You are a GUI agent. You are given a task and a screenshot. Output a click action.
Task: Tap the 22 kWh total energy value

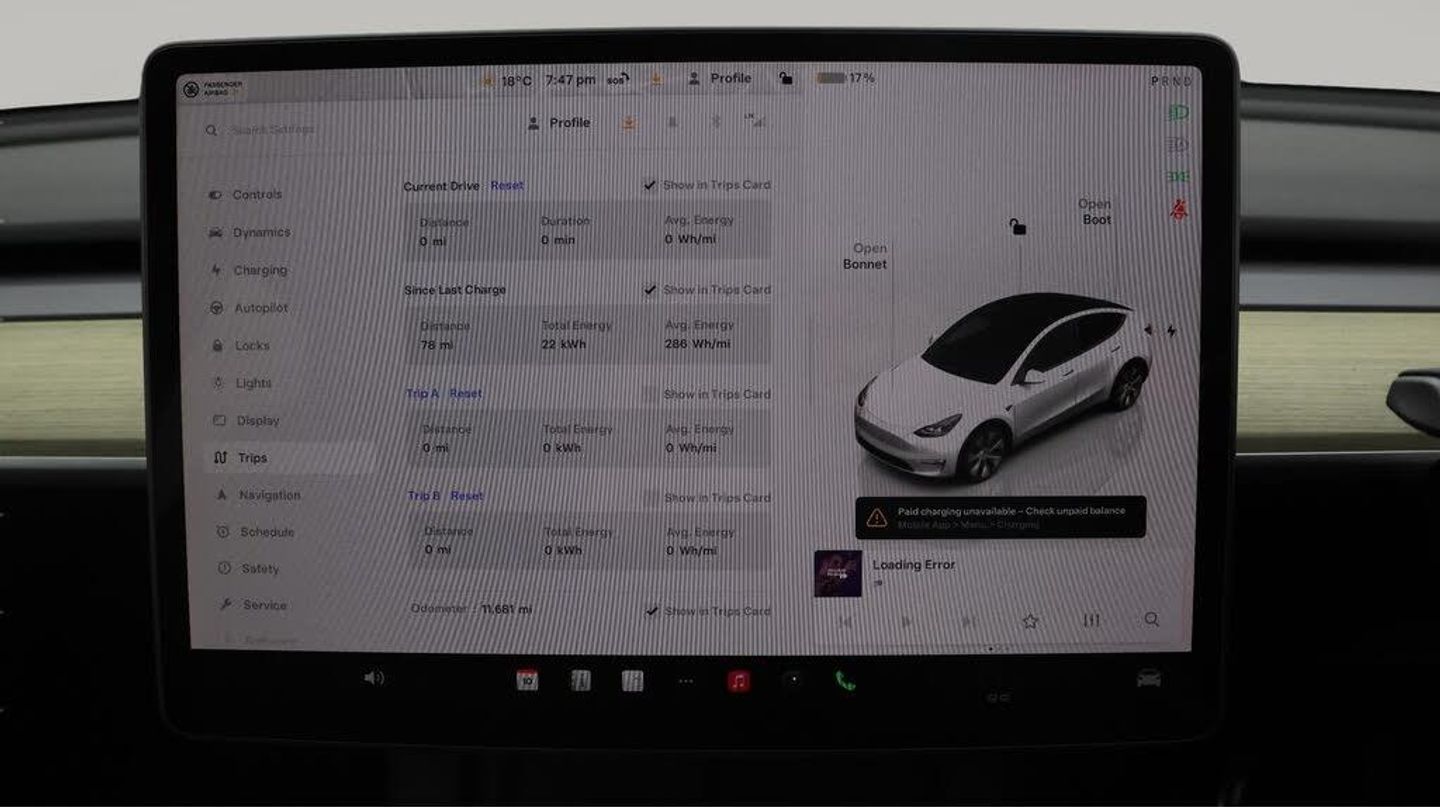(564, 344)
